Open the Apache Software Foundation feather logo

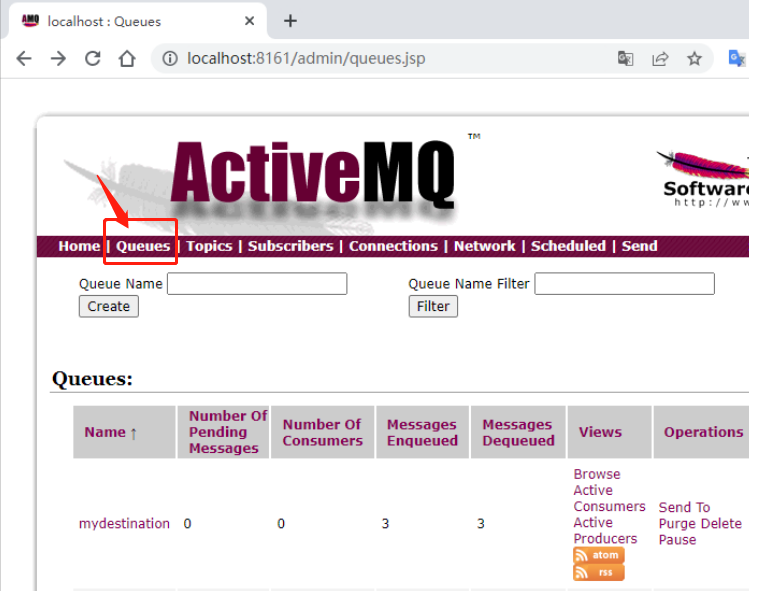click(704, 178)
